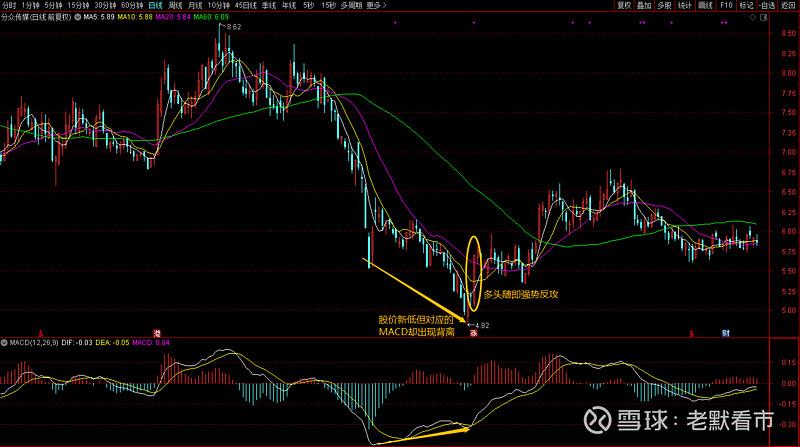Switch chart to 日线 daily period
This screenshot has width=800, height=447.
155,6
